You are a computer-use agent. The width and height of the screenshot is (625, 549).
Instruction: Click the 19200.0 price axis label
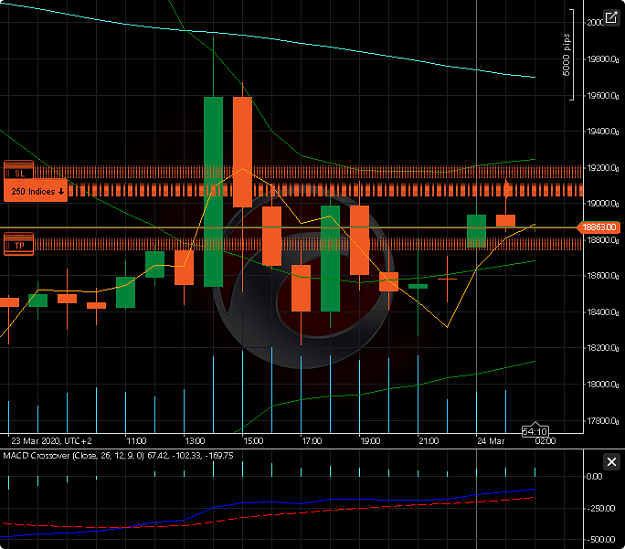pyautogui.click(x=602, y=168)
